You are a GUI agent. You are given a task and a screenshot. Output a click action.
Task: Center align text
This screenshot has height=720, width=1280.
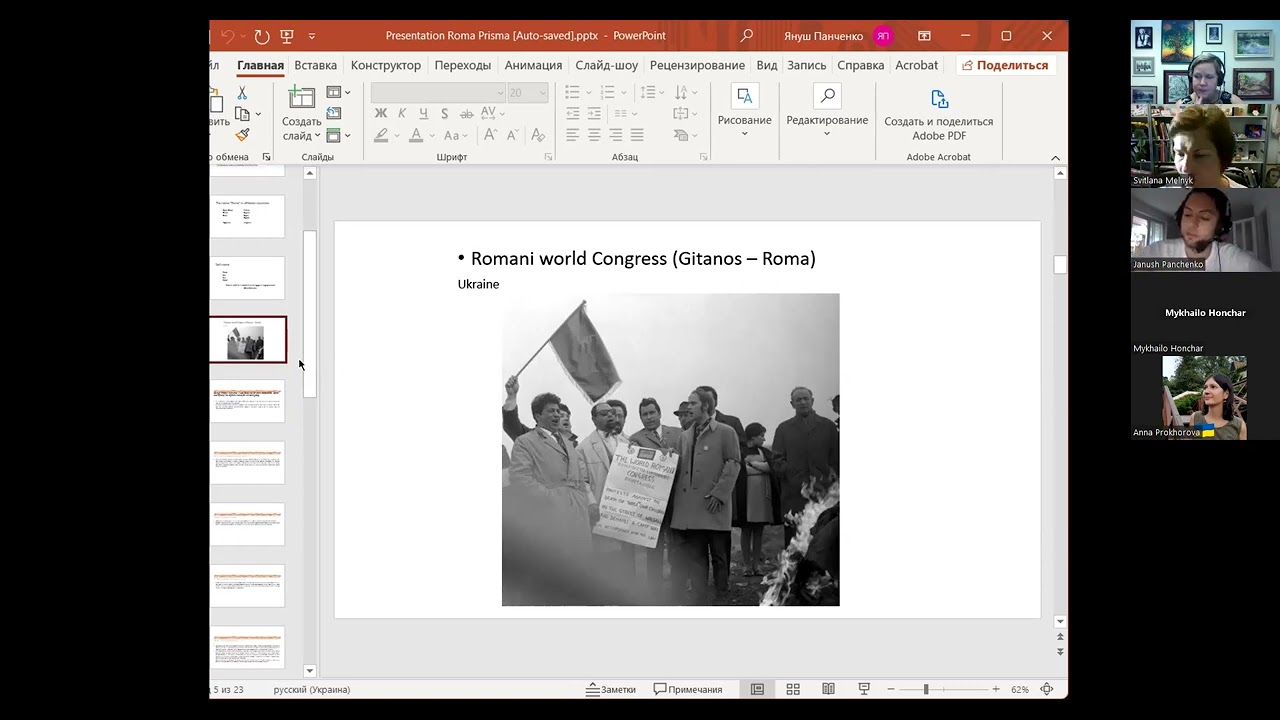tap(594, 135)
